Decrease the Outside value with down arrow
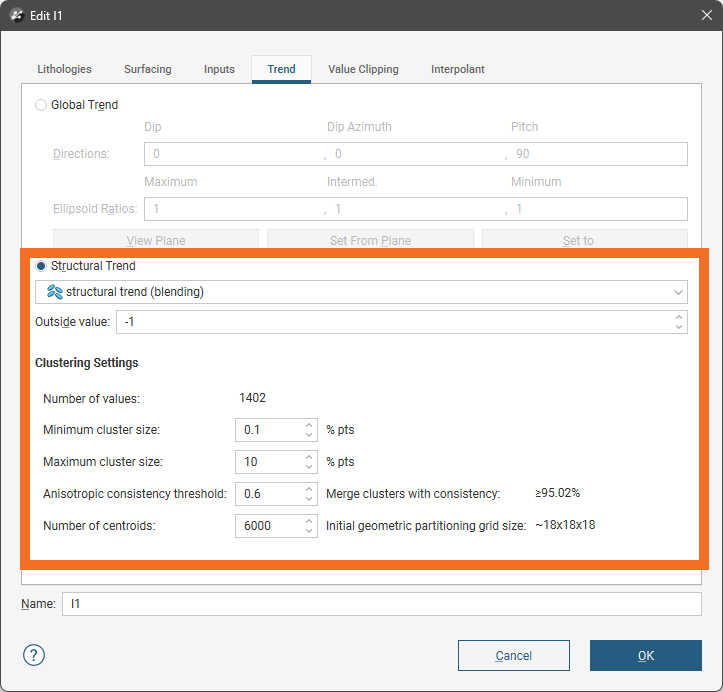The image size is (723, 692). point(679,327)
